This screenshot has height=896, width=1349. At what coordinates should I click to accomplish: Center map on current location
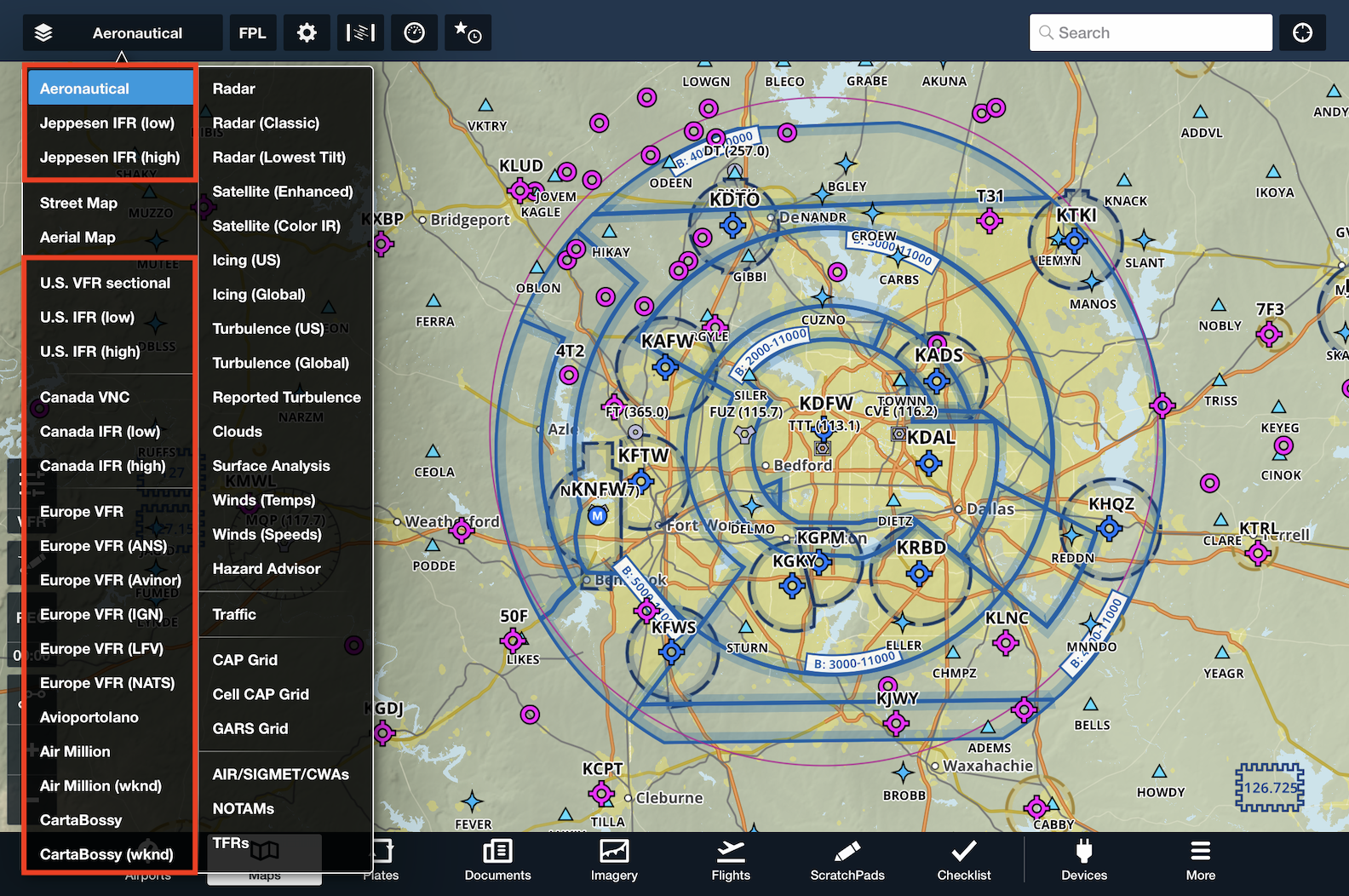(1302, 33)
